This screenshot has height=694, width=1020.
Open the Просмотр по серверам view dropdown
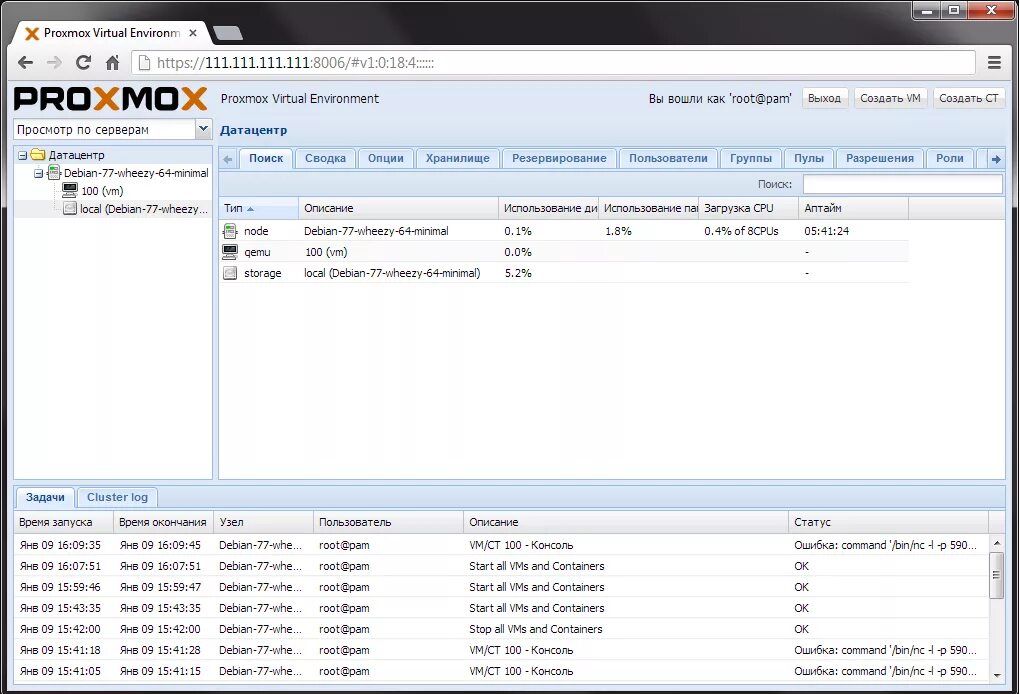(203, 129)
